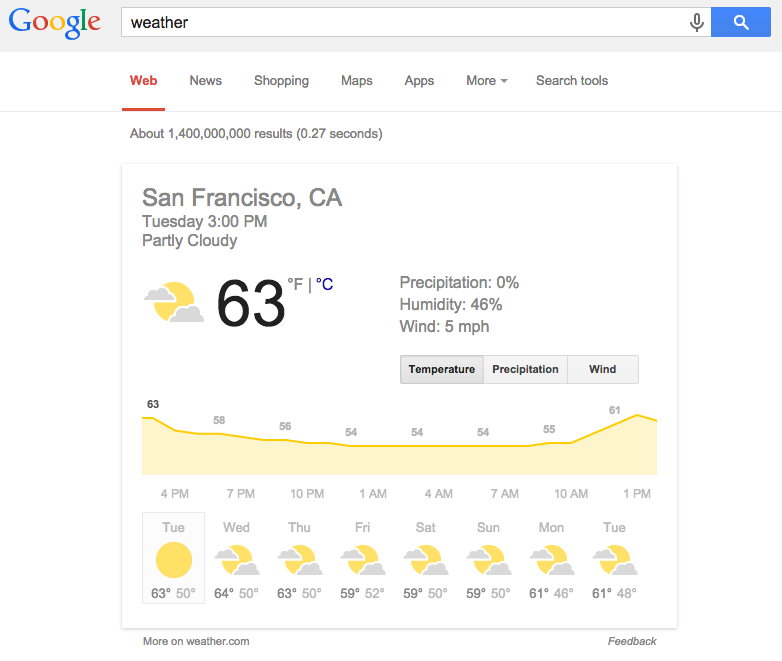
Task: Select Tuesday's sunny forecast icon
Action: [174, 560]
